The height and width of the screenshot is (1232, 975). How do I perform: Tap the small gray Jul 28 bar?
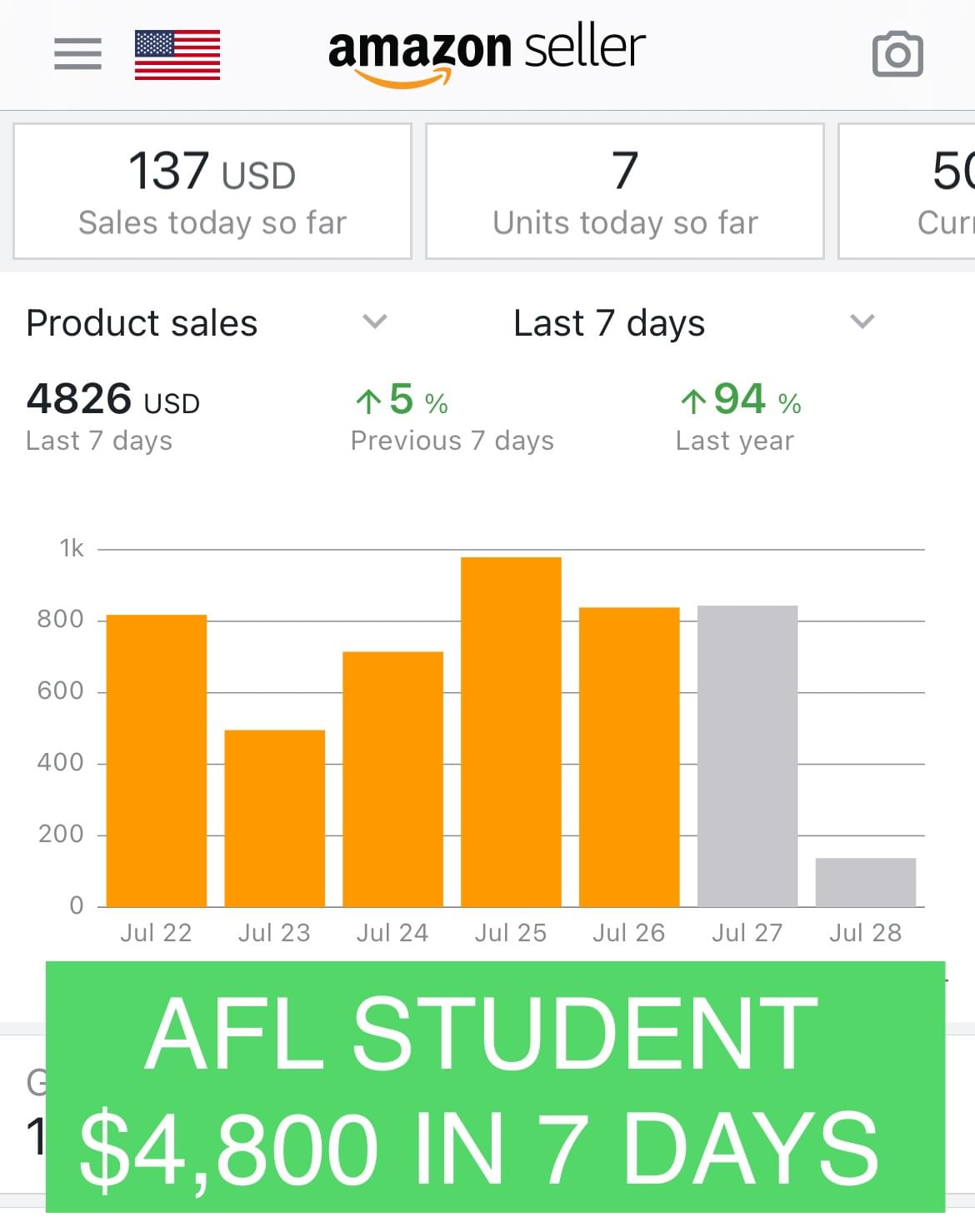865,882
